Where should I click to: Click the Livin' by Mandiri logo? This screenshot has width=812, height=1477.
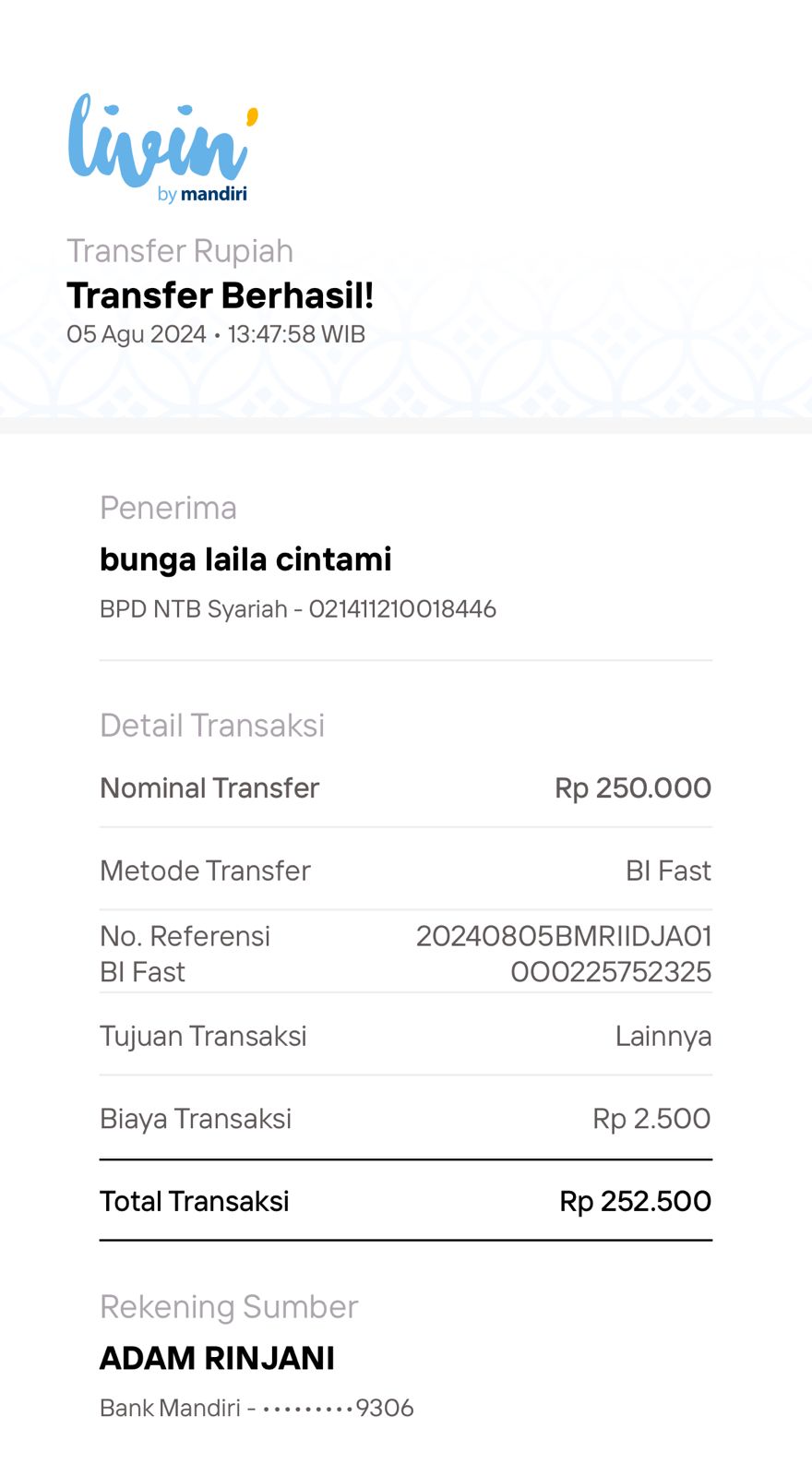(x=162, y=148)
